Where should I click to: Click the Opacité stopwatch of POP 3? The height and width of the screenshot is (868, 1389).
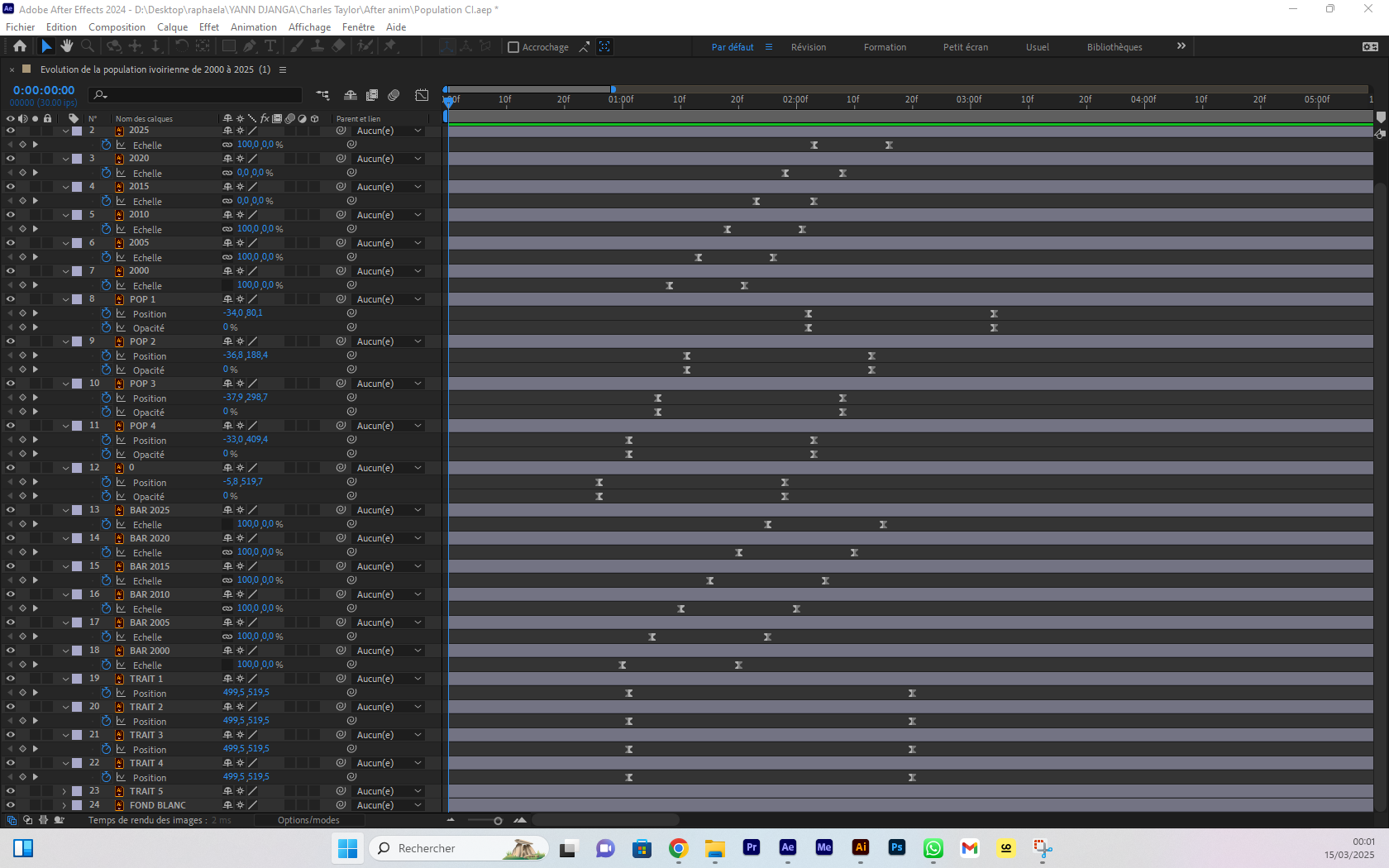106,412
